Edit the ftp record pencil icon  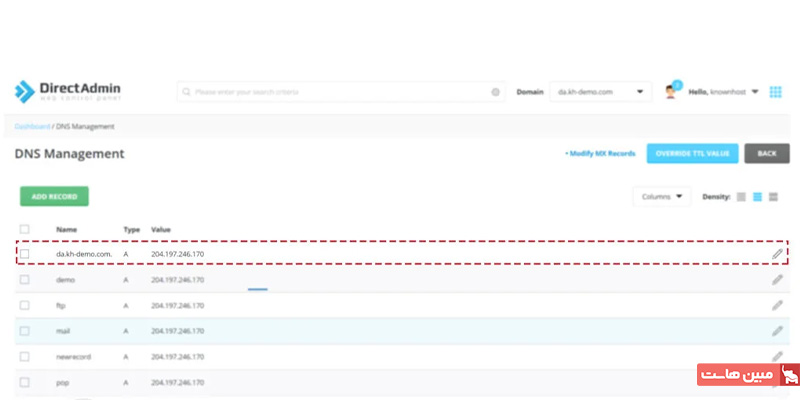coord(777,305)
